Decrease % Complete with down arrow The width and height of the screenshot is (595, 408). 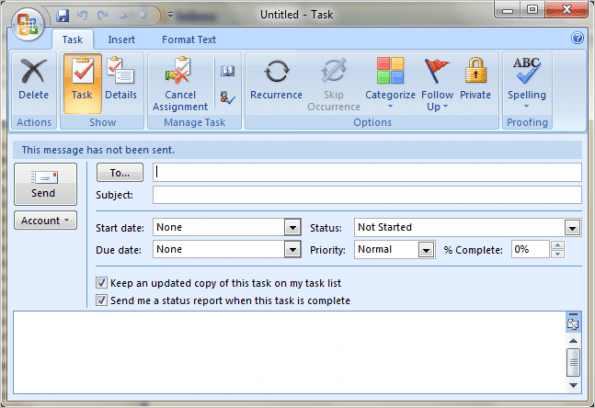pyautogui.click(x=558, y=254)
